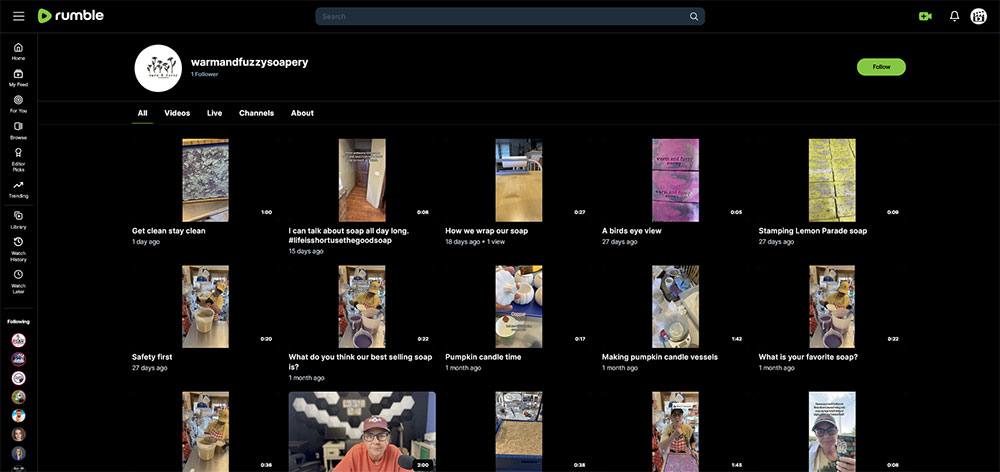Viewport: 1000px width, 472px height.
Task: Open Watch Later in sidebar
Action: tap(18, 282)
